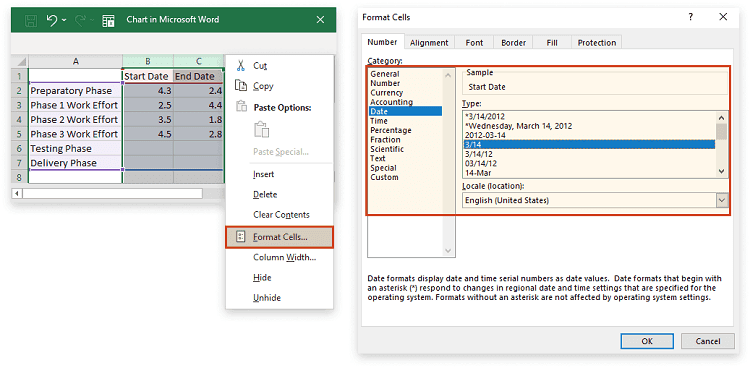Switch to the Fill tab
The width and height of the screenshot is (750, 368).
[x=552, y=43]
